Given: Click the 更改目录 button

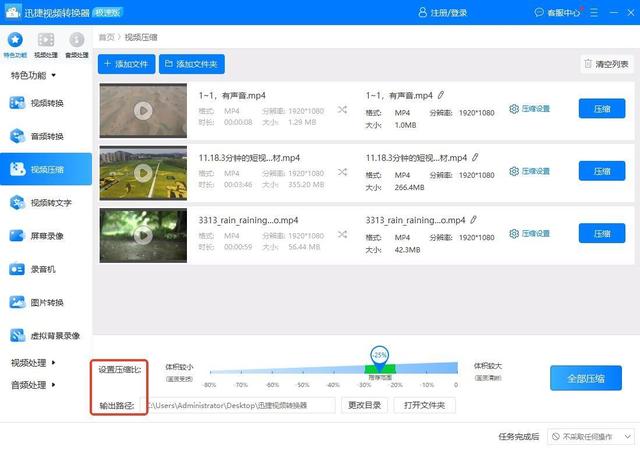Looking at the screenshot, I should (364, 405).
